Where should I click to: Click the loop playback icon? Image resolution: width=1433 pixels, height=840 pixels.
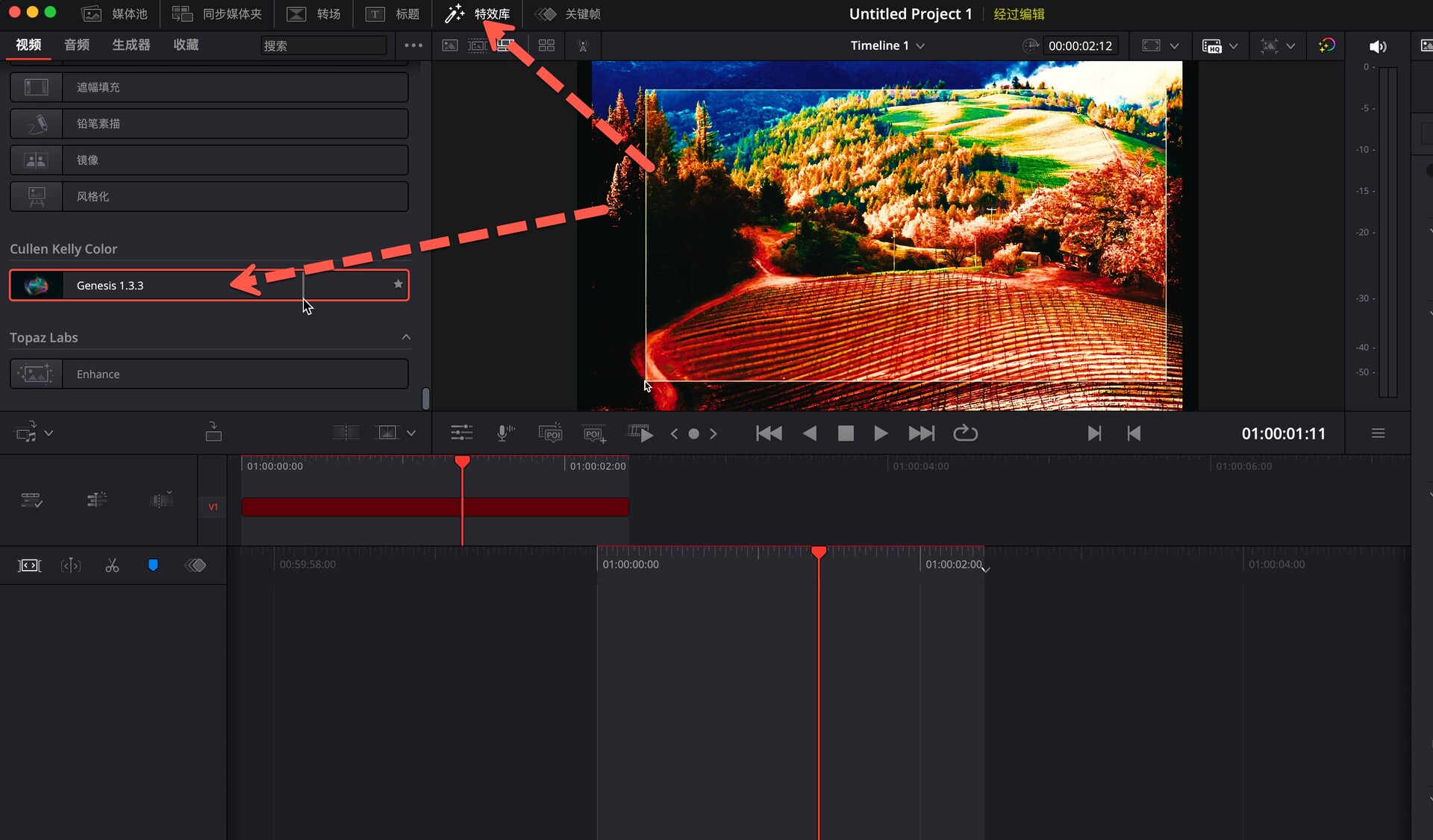(x=965, y=433)
